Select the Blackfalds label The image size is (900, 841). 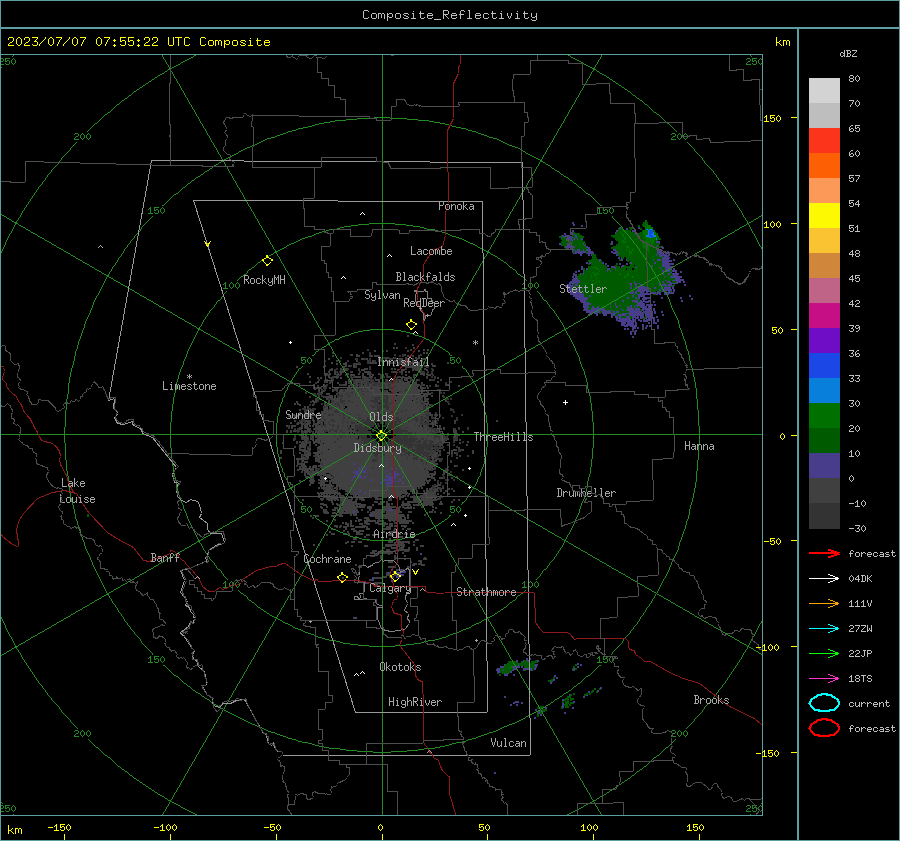[425, 277]
